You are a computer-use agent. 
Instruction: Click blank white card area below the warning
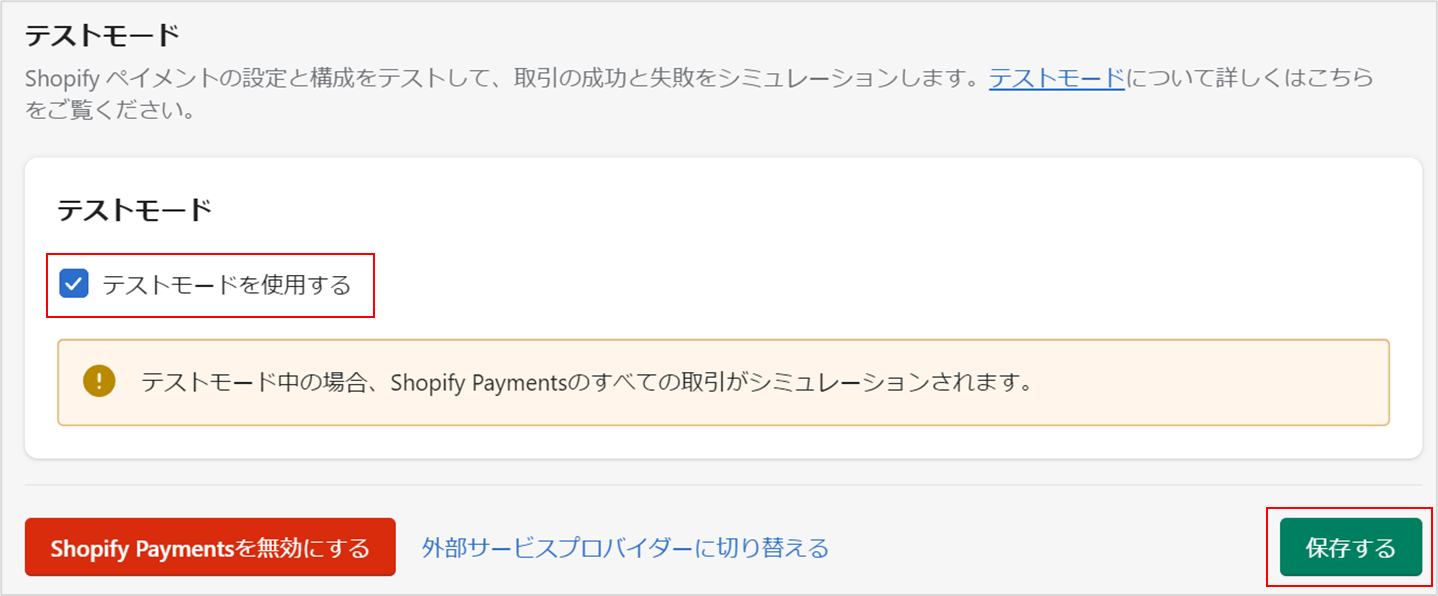724,442
